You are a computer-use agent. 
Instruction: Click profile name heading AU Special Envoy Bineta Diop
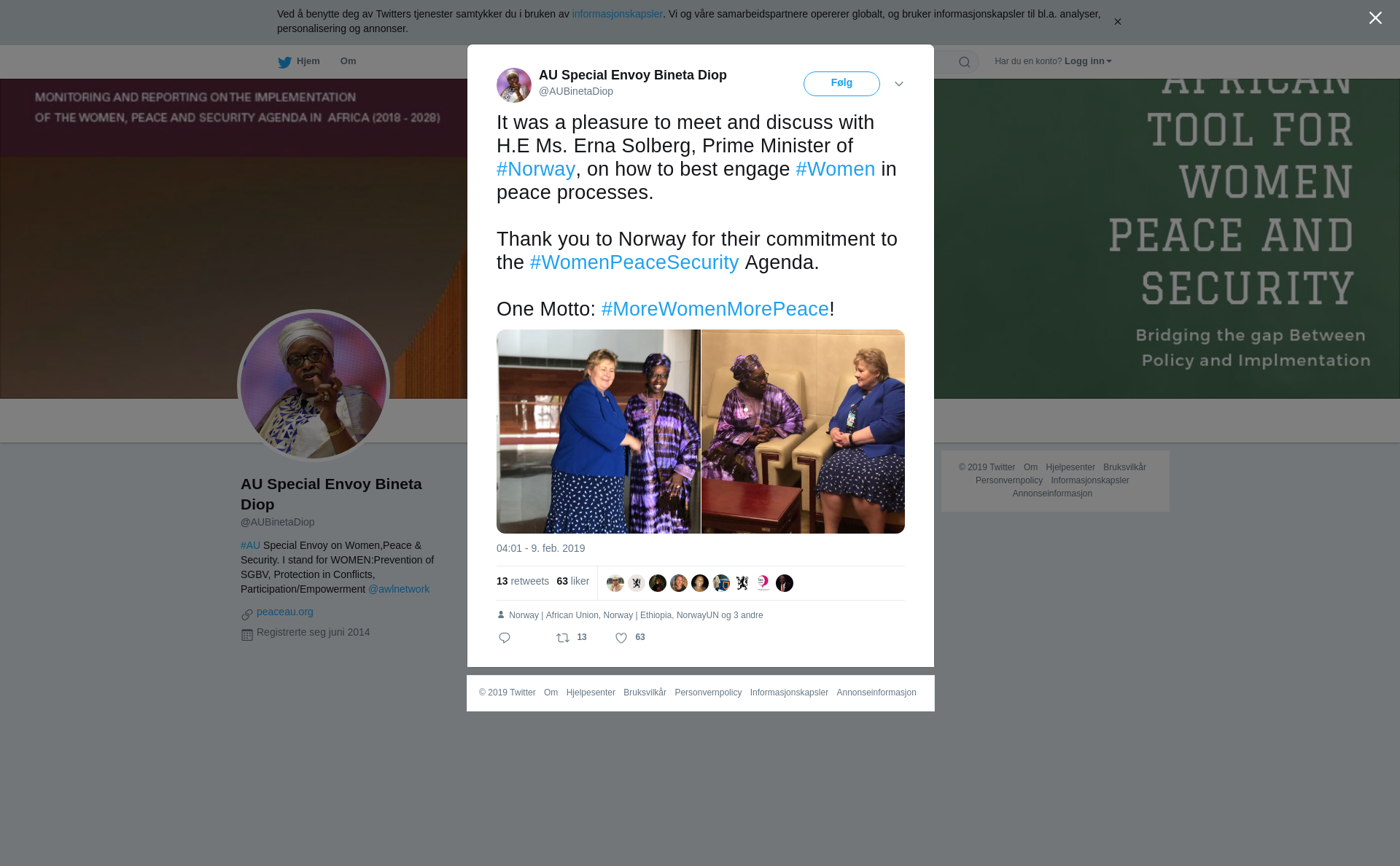[x=331, y=494]
